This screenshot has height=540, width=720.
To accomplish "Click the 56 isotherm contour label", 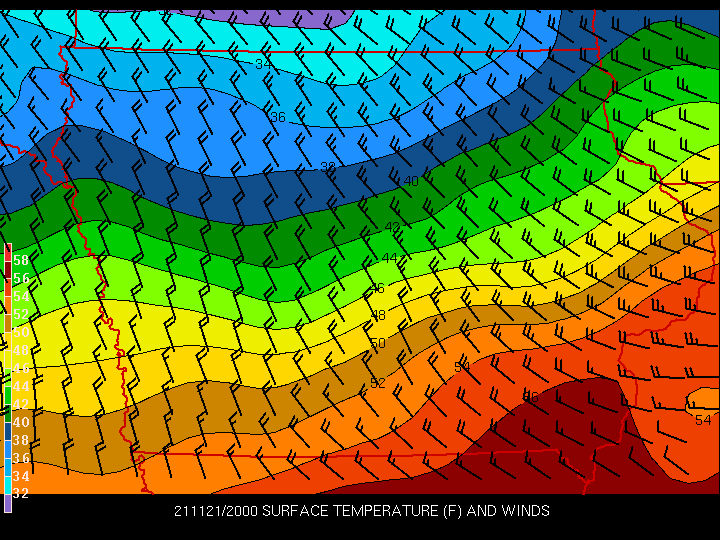I will click(531, 396).
